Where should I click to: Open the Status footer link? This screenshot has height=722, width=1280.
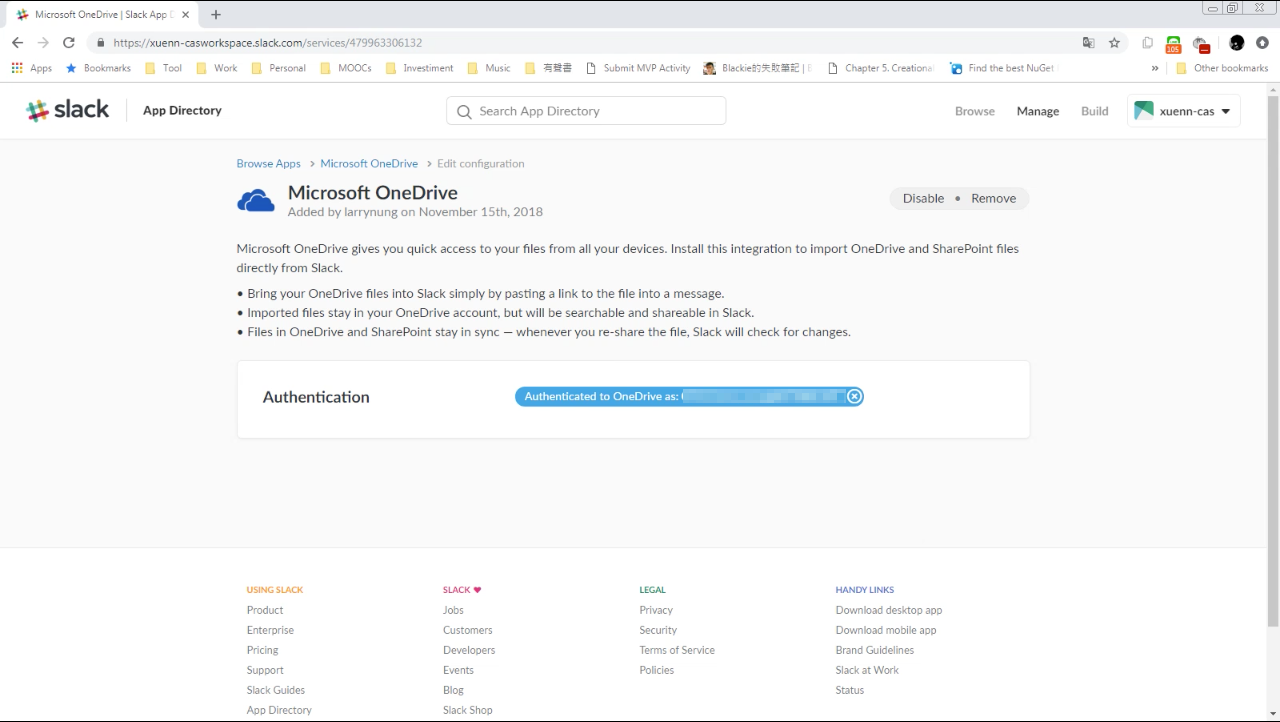pyautogui.click(x=850, y=690)
